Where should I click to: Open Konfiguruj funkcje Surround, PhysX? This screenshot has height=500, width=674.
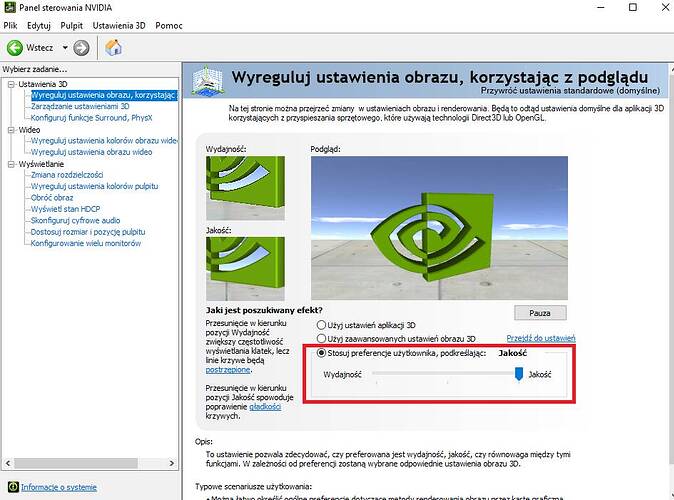92,118
